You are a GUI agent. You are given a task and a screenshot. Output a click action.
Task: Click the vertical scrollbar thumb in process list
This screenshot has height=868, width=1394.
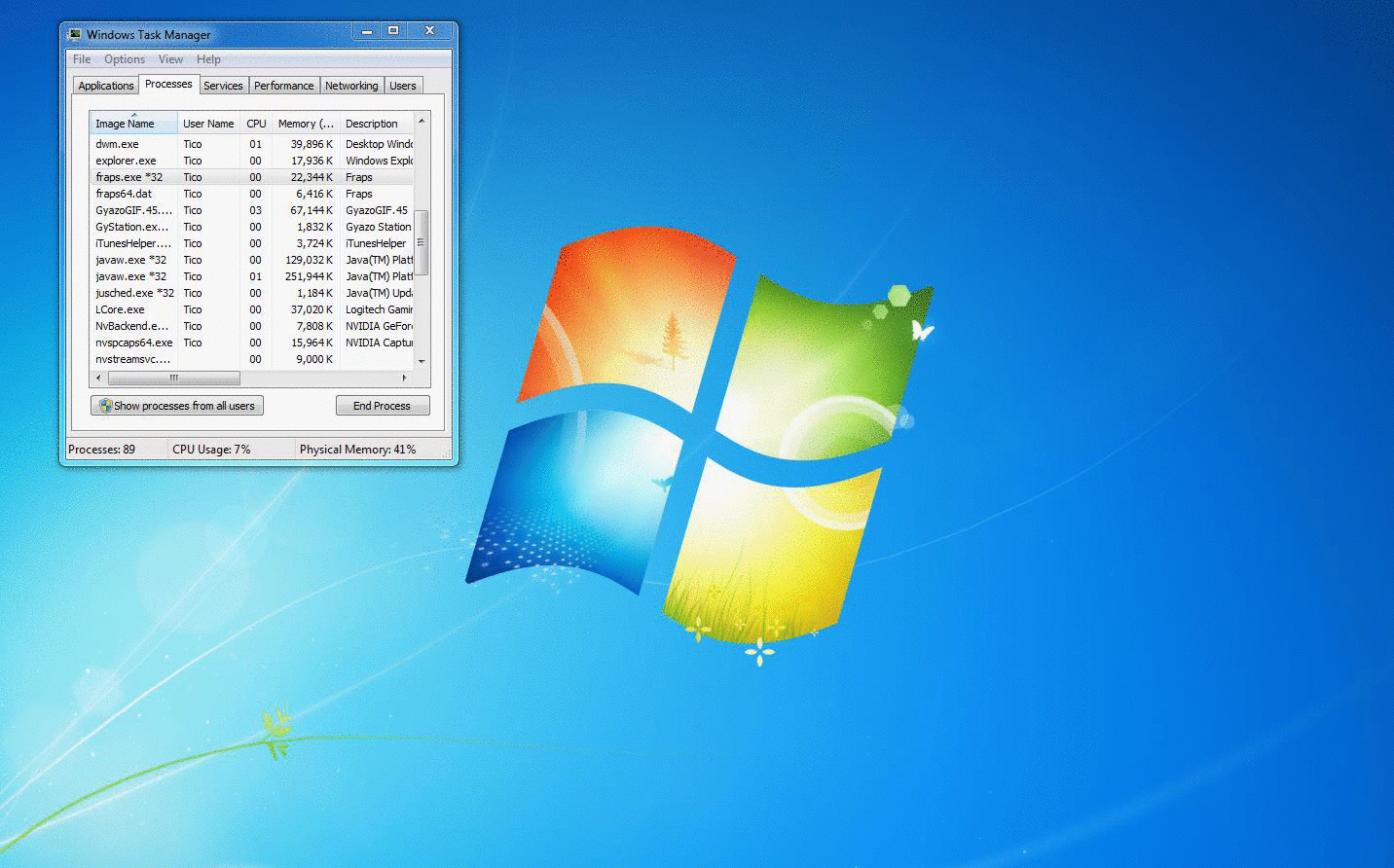click(x=422, y=242)
